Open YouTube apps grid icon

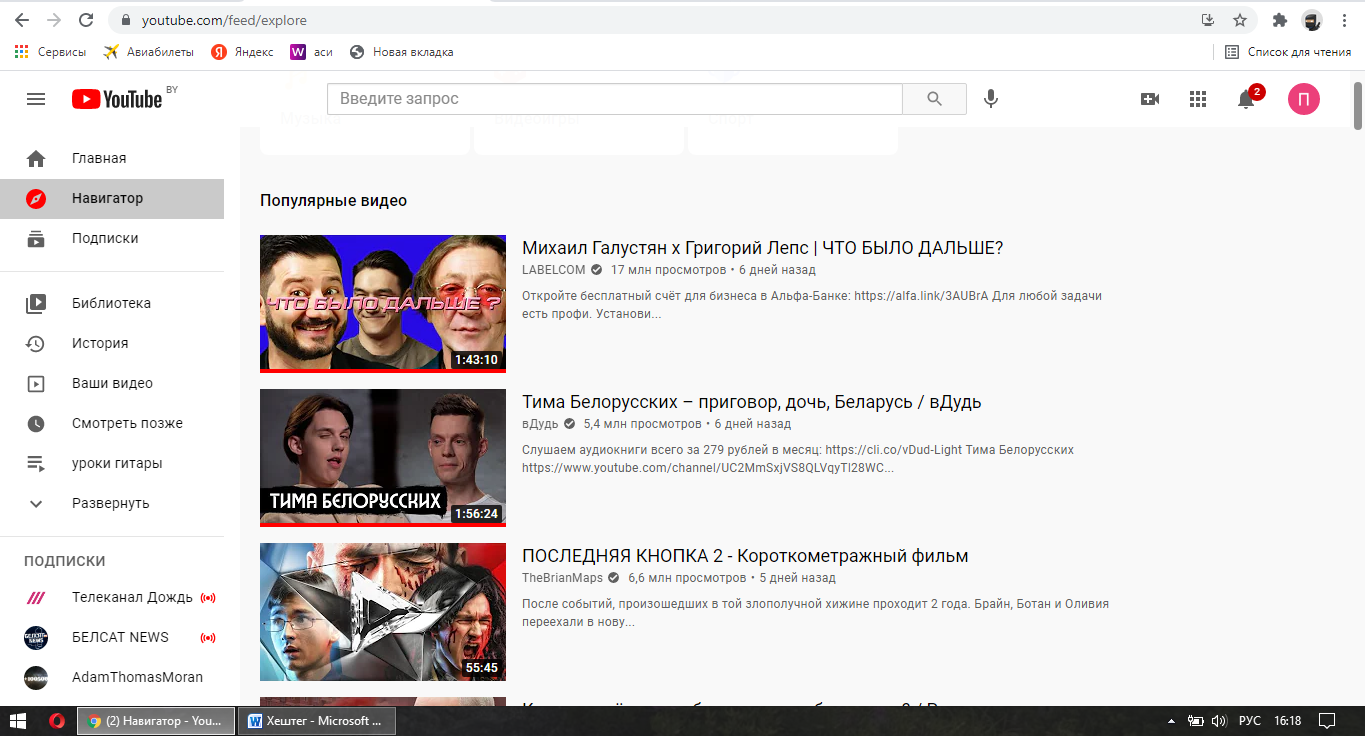(x=1198, y=99)
